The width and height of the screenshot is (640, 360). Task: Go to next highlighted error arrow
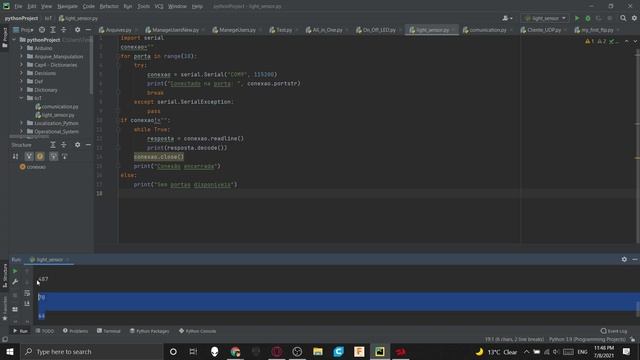click(635, 41)
